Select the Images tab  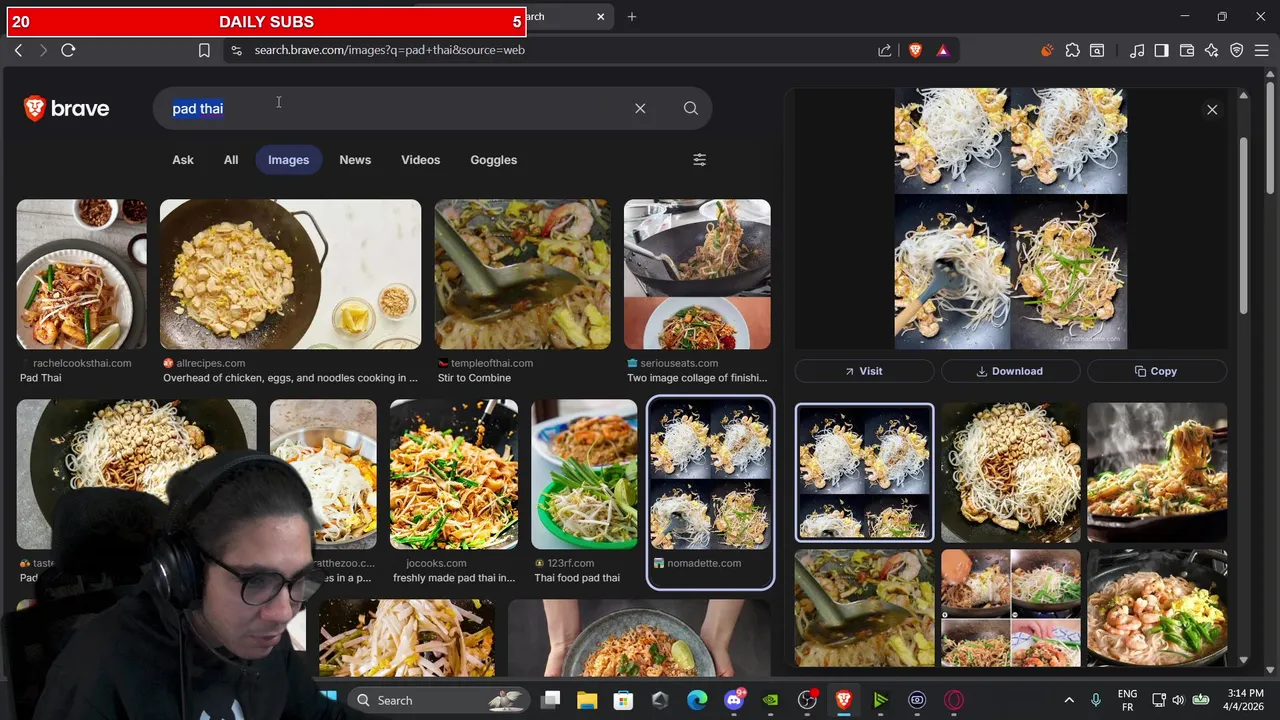coord(288,160)
